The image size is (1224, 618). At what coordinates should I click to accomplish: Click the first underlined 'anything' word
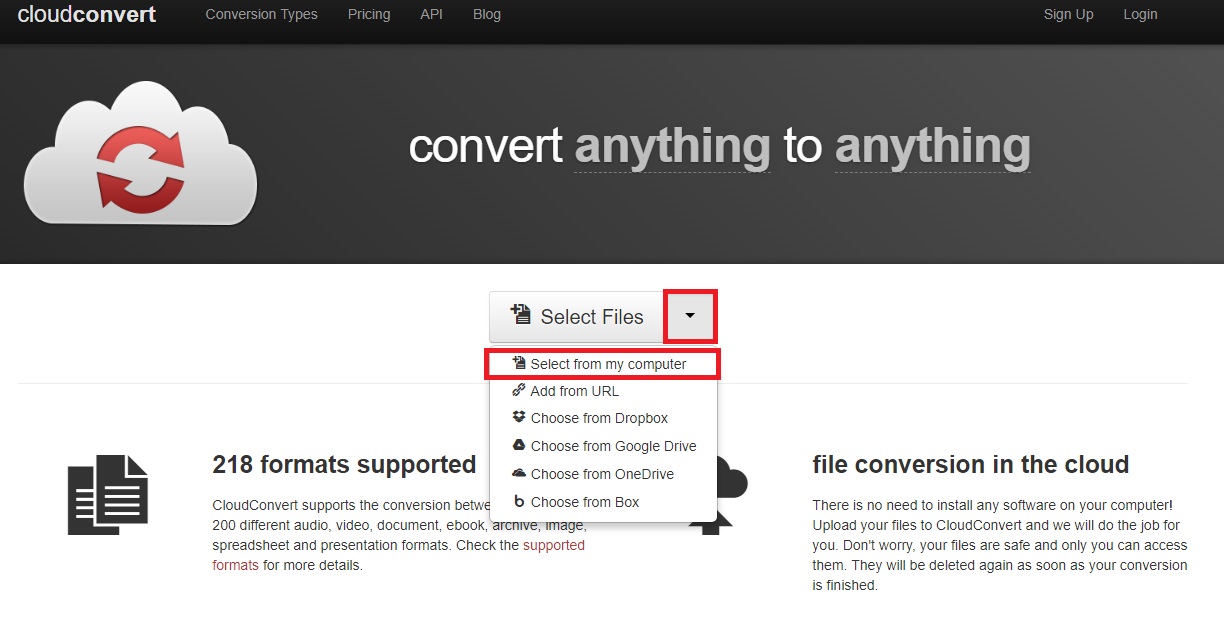672,147
